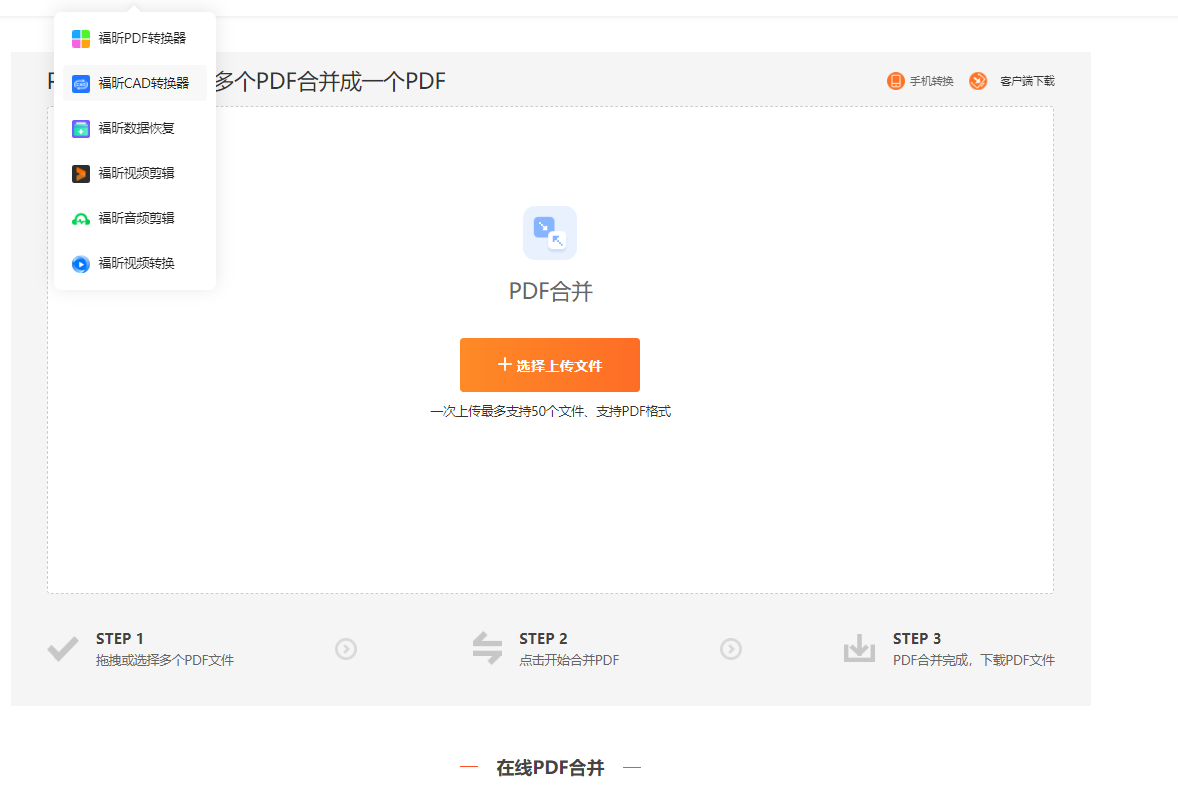The width and height of the screenshot is (1178, 789).
Task: Open the 手机转换 link
Action: coord(932,81)
